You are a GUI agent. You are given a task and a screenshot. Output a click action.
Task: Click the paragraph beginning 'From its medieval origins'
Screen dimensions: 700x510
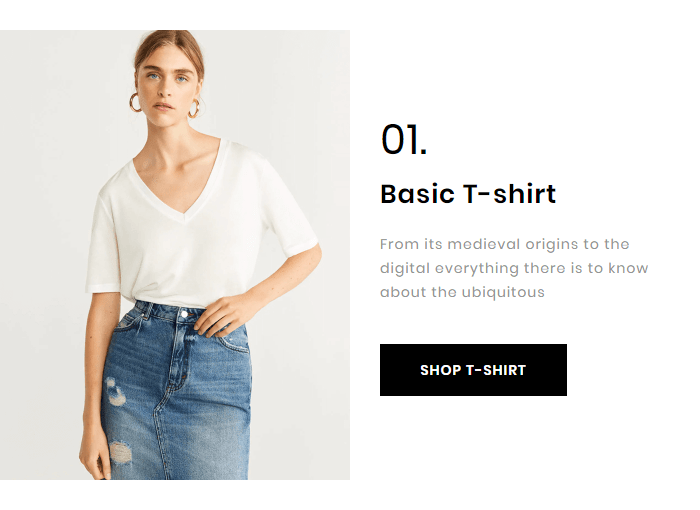tap(514, 268)
